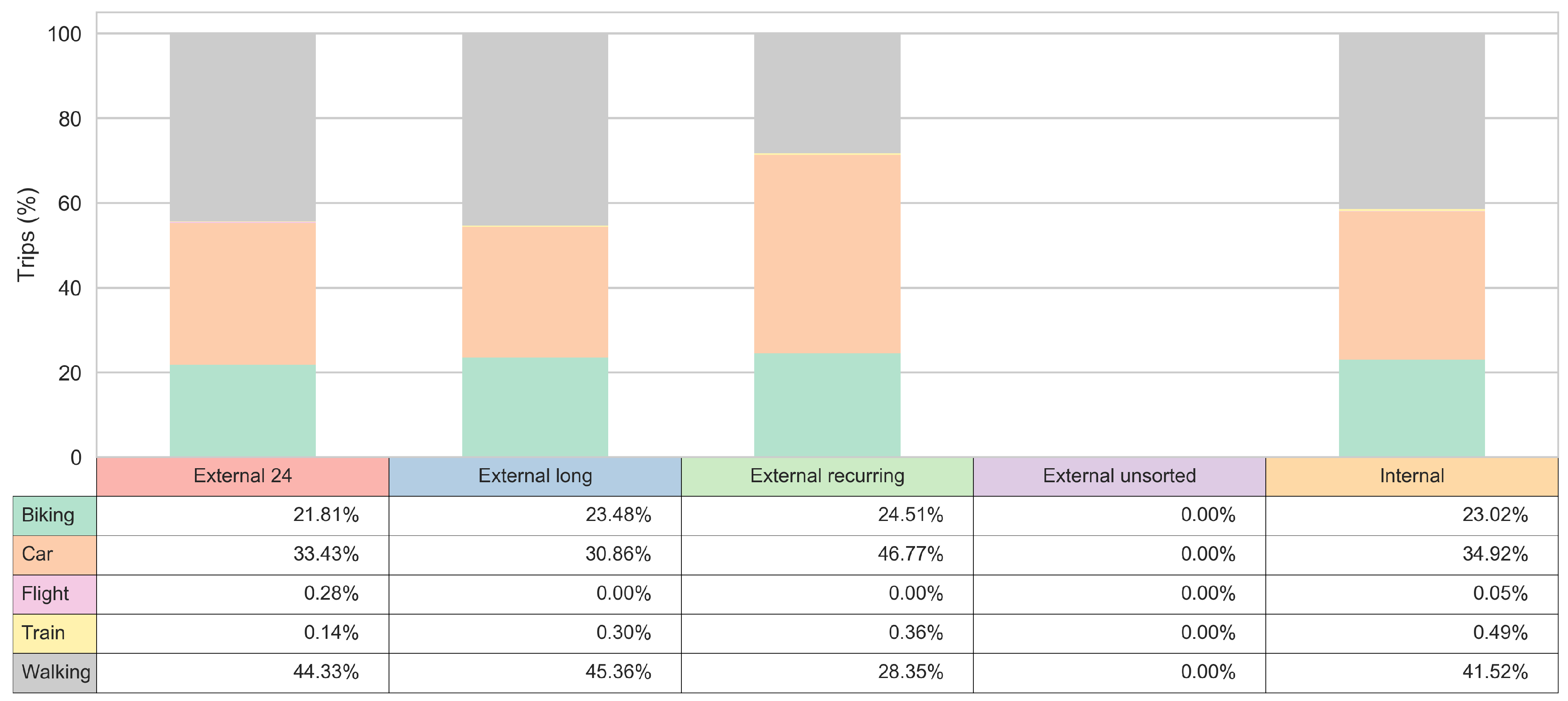This screenshot has height=701, width=1568.
Task: Click the green Biking segment of Internal bar
Action: (x=1411, y=408)
